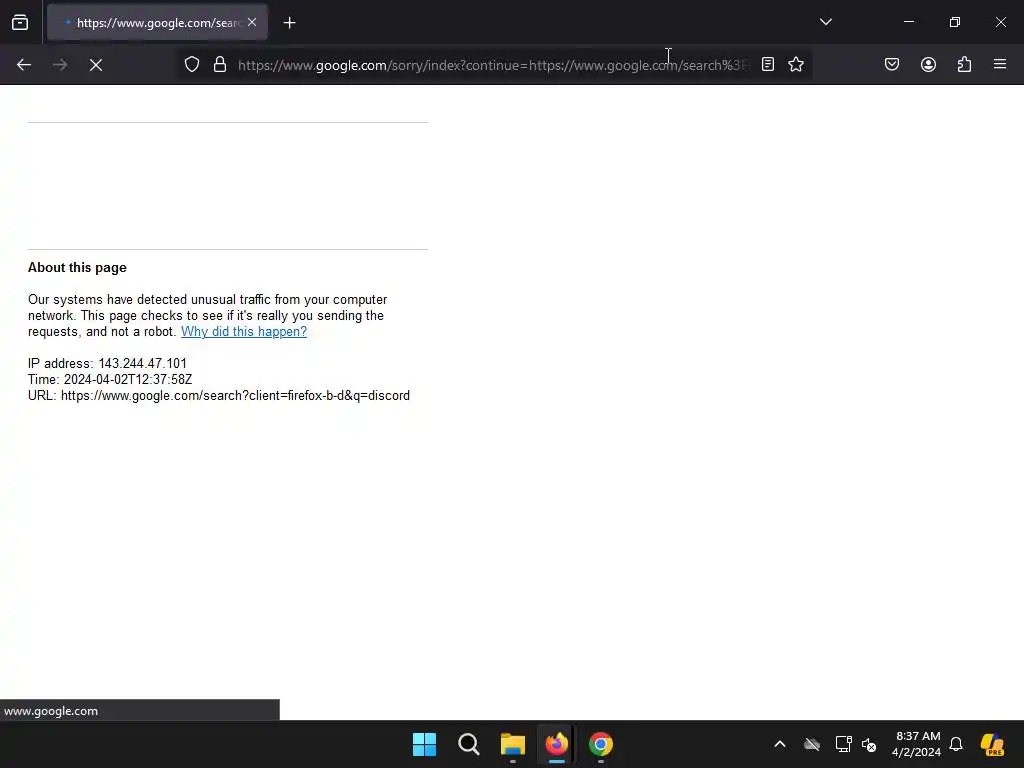Open tracking protection shield panel
Viewport: 1024px width, 768px height.
point(191,65)
